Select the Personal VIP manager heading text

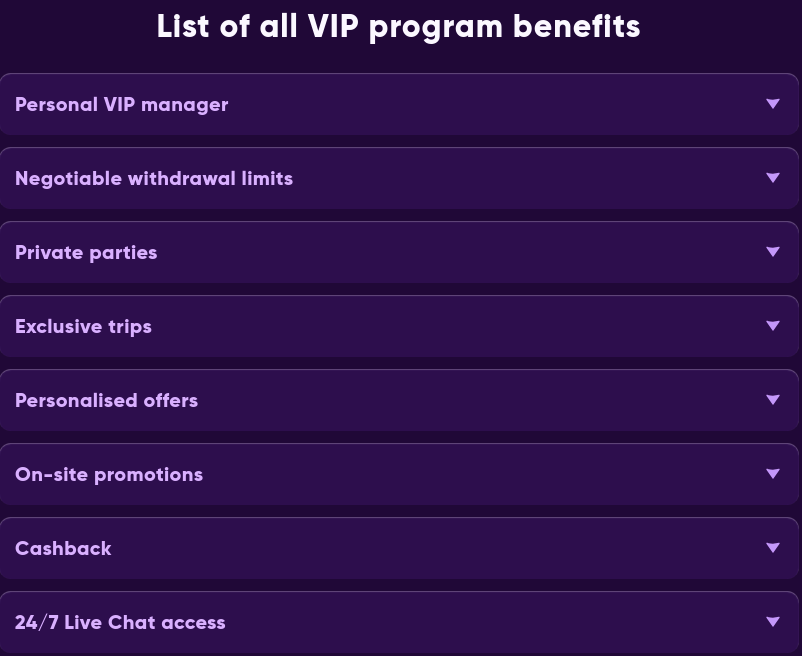click(121, 104)
